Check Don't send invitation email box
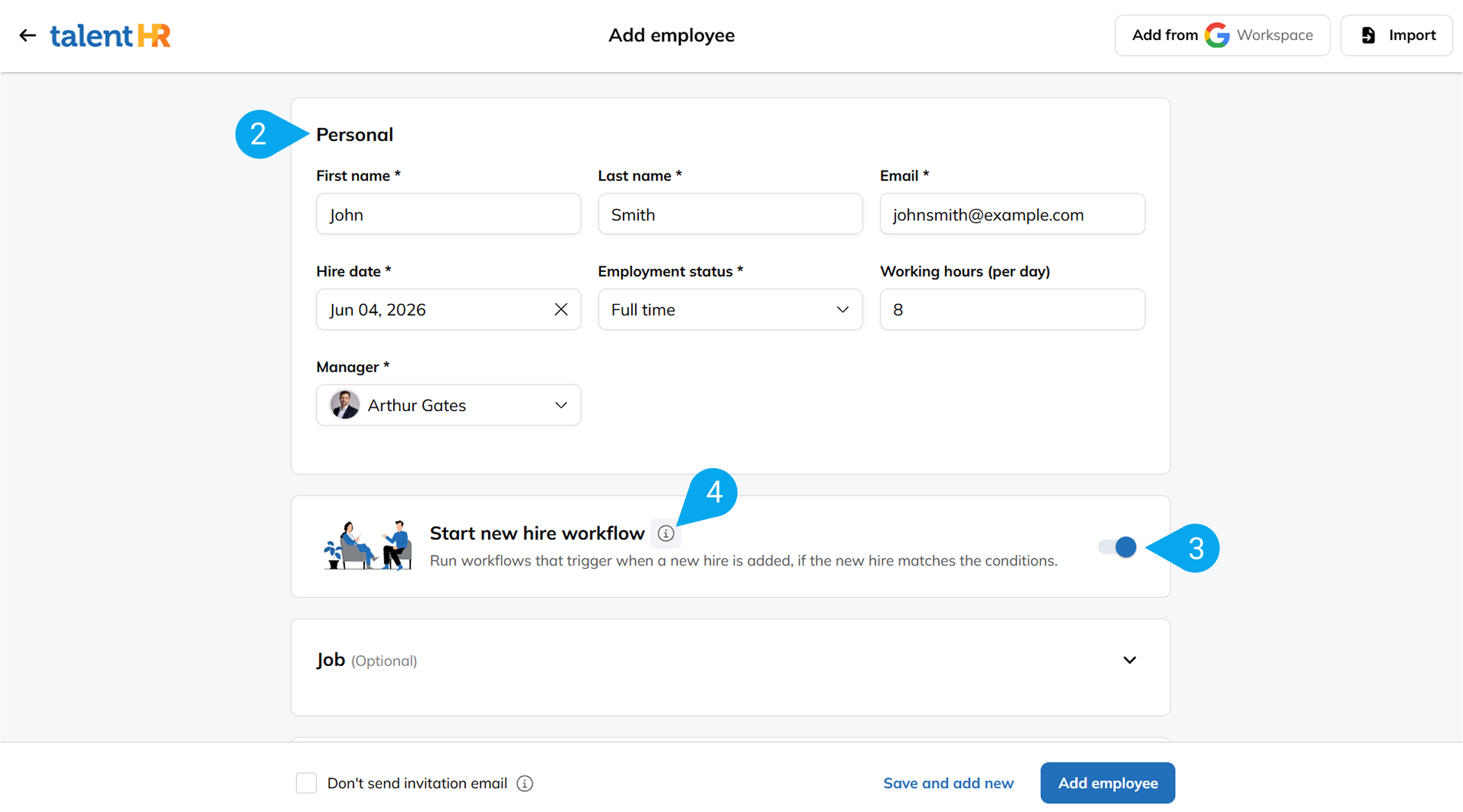 pos(306,783)
